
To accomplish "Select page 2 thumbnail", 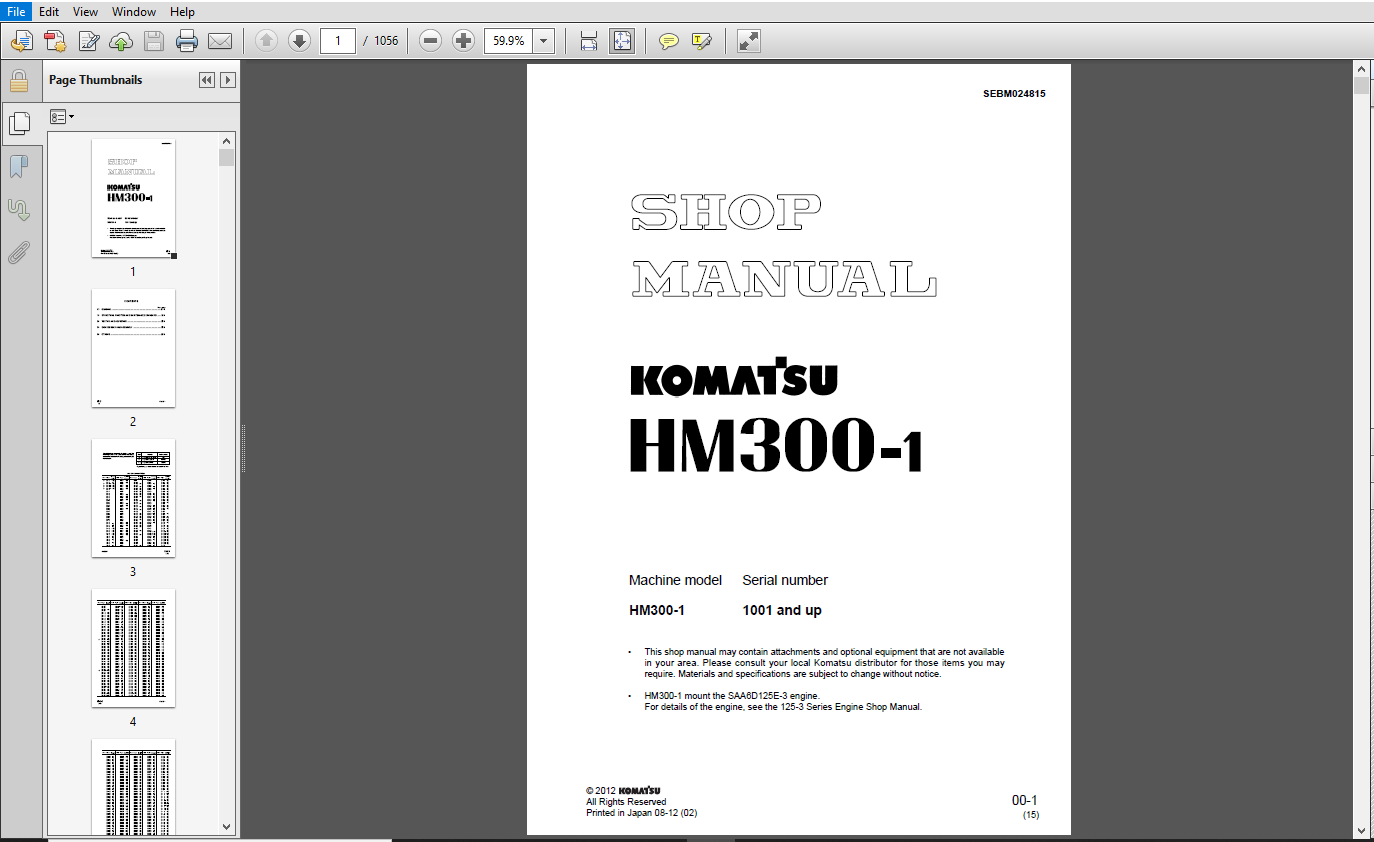I will (x=133, y=348).
